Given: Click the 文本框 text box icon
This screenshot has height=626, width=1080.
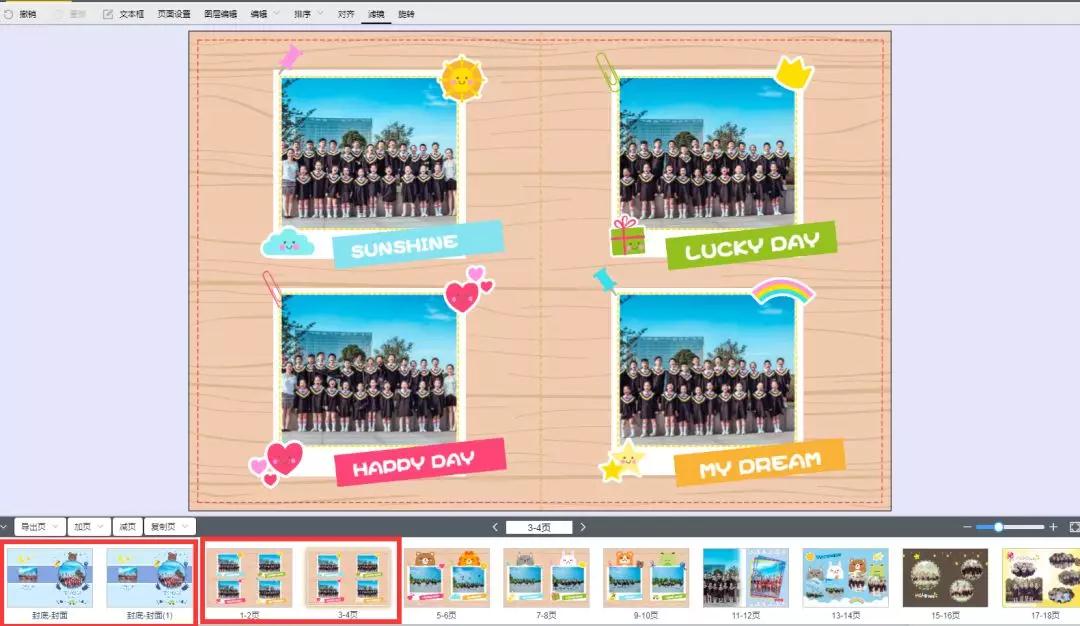Looking at the screenshot, I should 108,14.
